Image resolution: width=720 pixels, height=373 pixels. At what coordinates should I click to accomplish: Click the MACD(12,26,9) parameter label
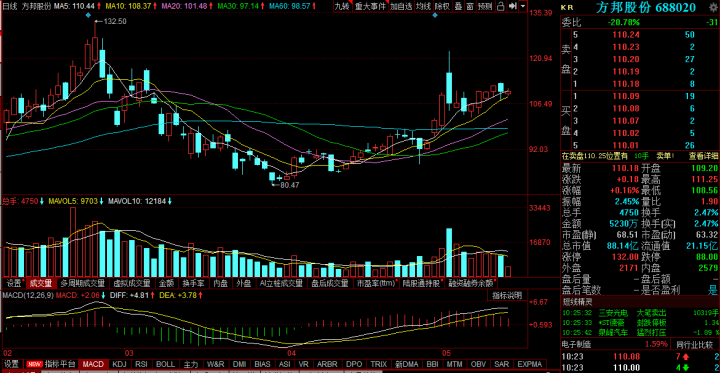(x=28, y=295)
